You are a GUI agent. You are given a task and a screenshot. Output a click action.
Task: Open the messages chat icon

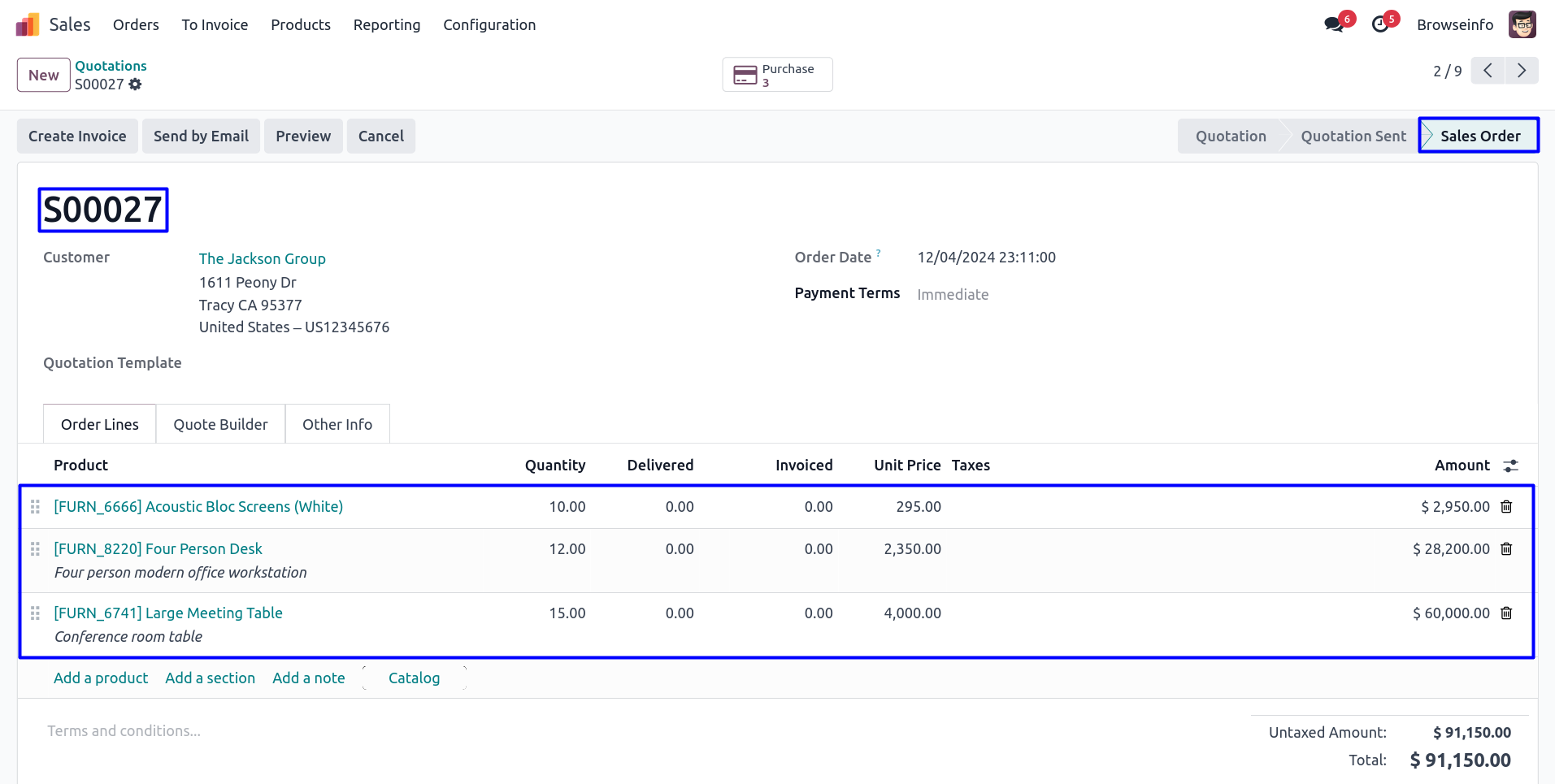(1333, 25)
